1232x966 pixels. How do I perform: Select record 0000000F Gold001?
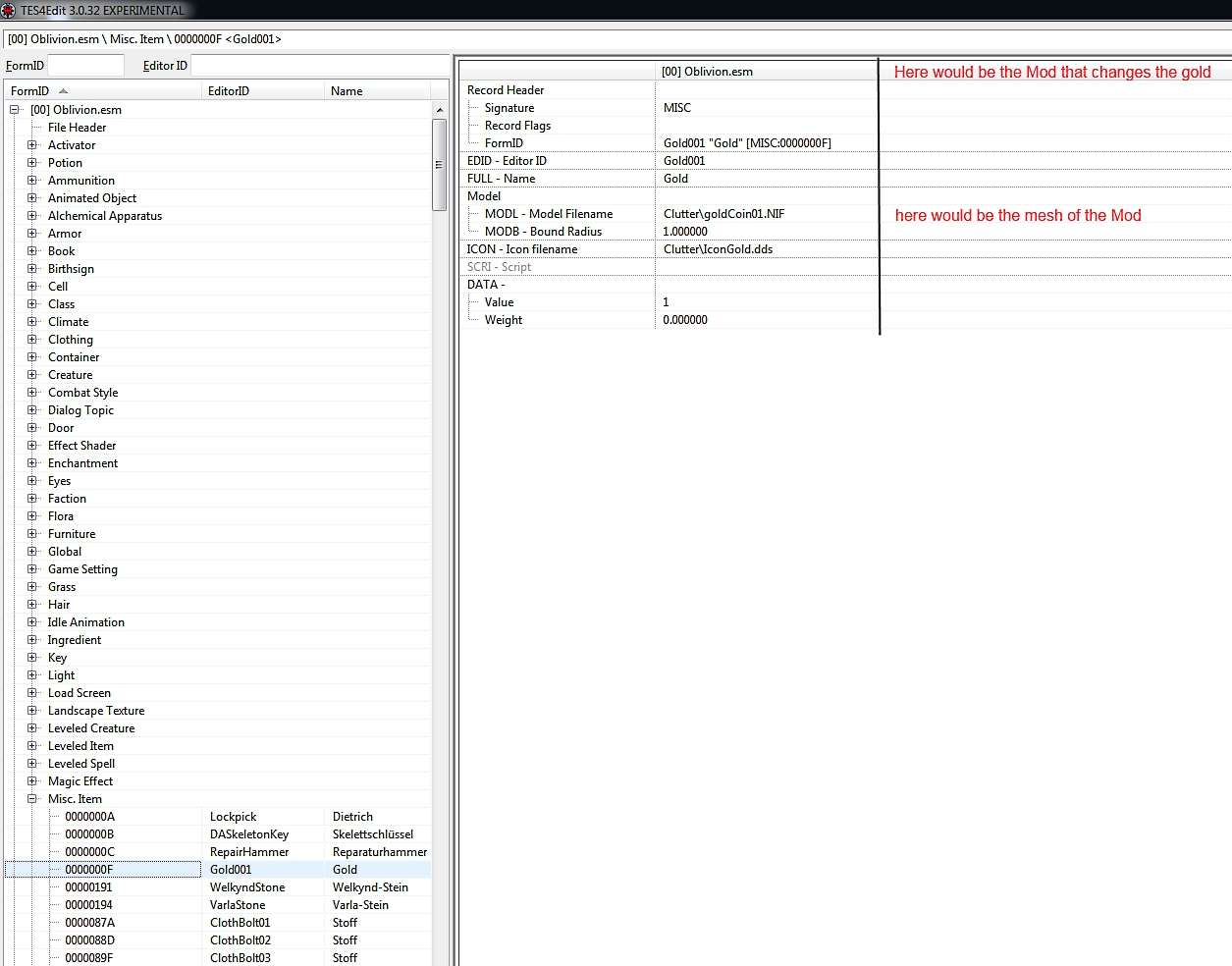[218, 870]
